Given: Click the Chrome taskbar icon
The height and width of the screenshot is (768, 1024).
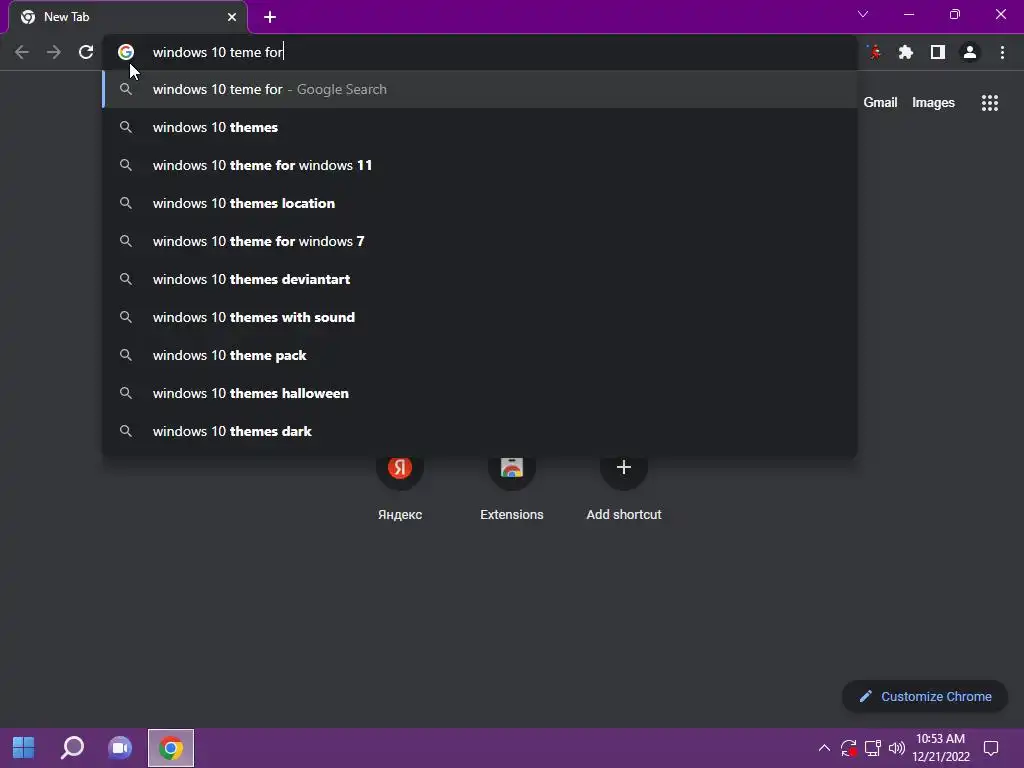Looking at the screenshot, I should coord(170,748).
